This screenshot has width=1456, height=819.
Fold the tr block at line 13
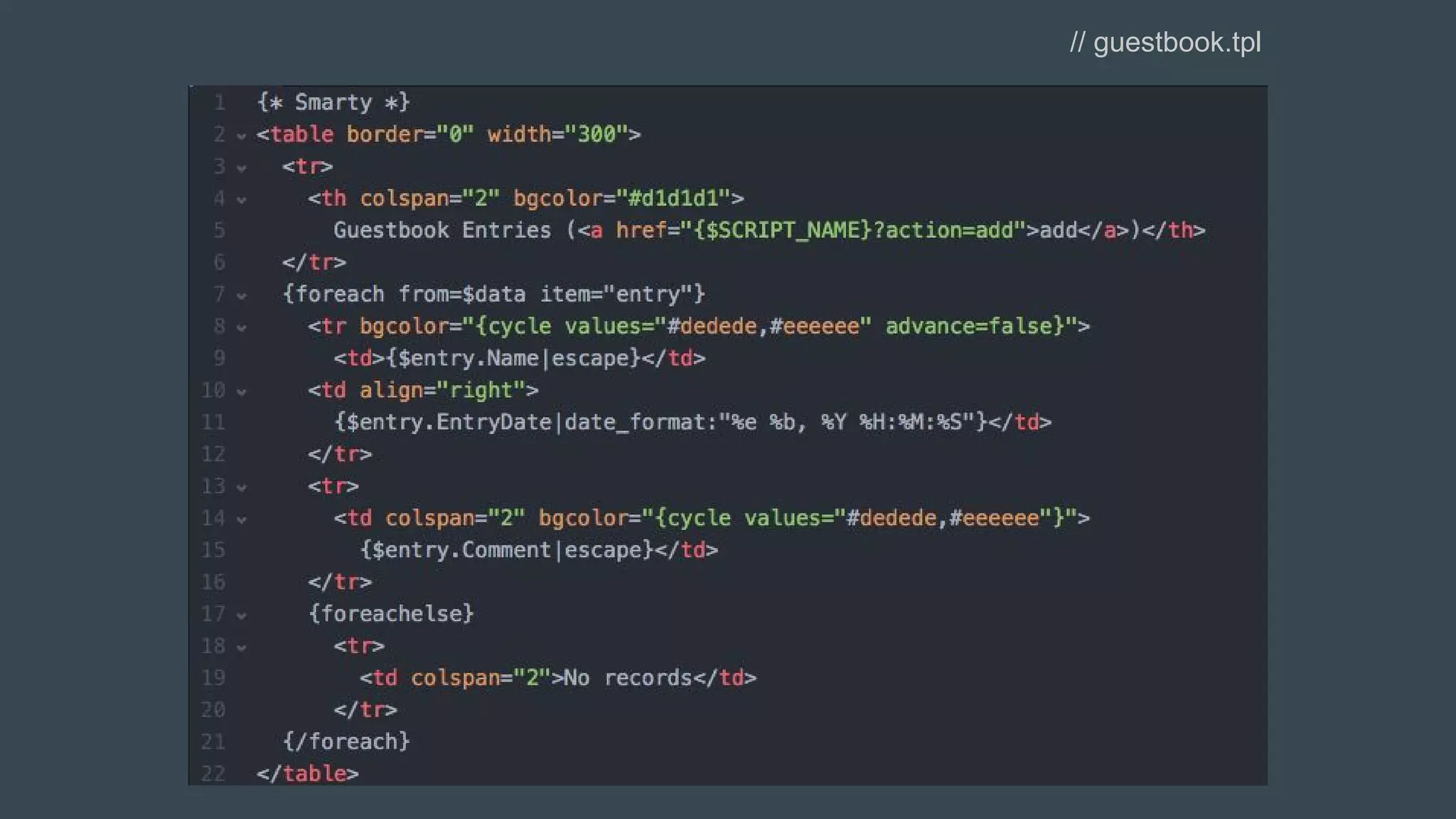242,488
